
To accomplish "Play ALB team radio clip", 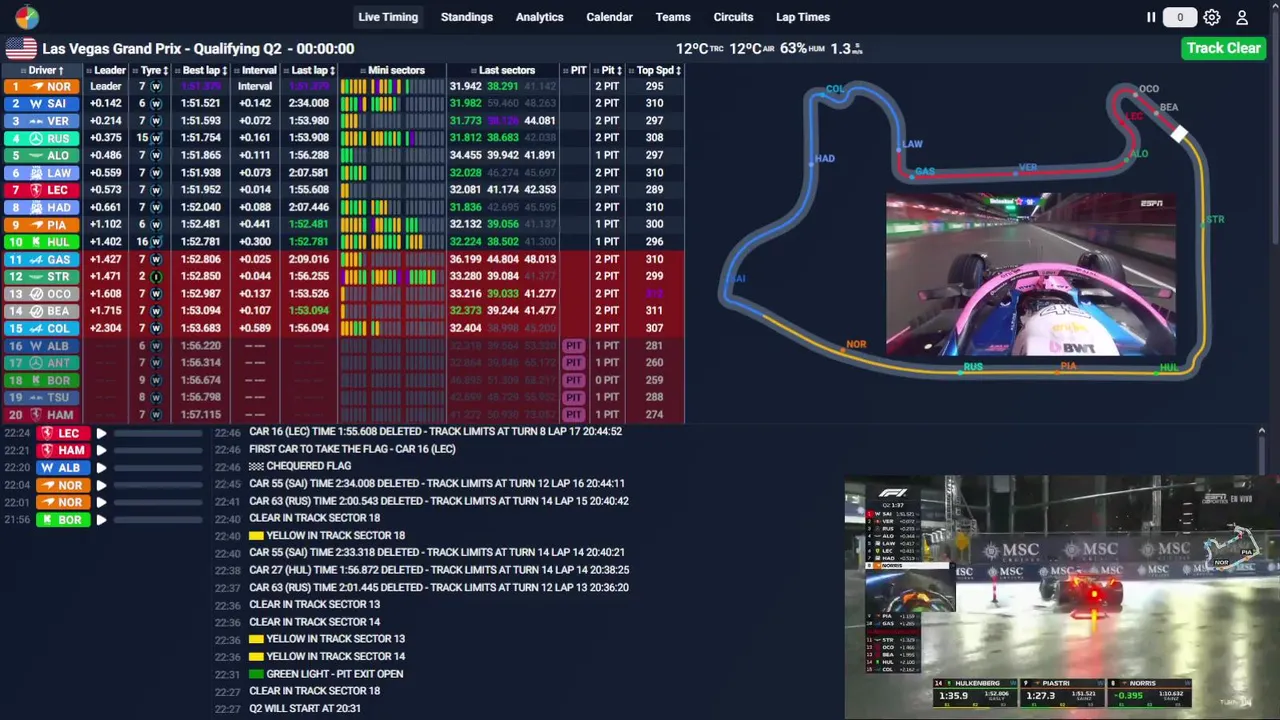I will (x=101, y=468).
